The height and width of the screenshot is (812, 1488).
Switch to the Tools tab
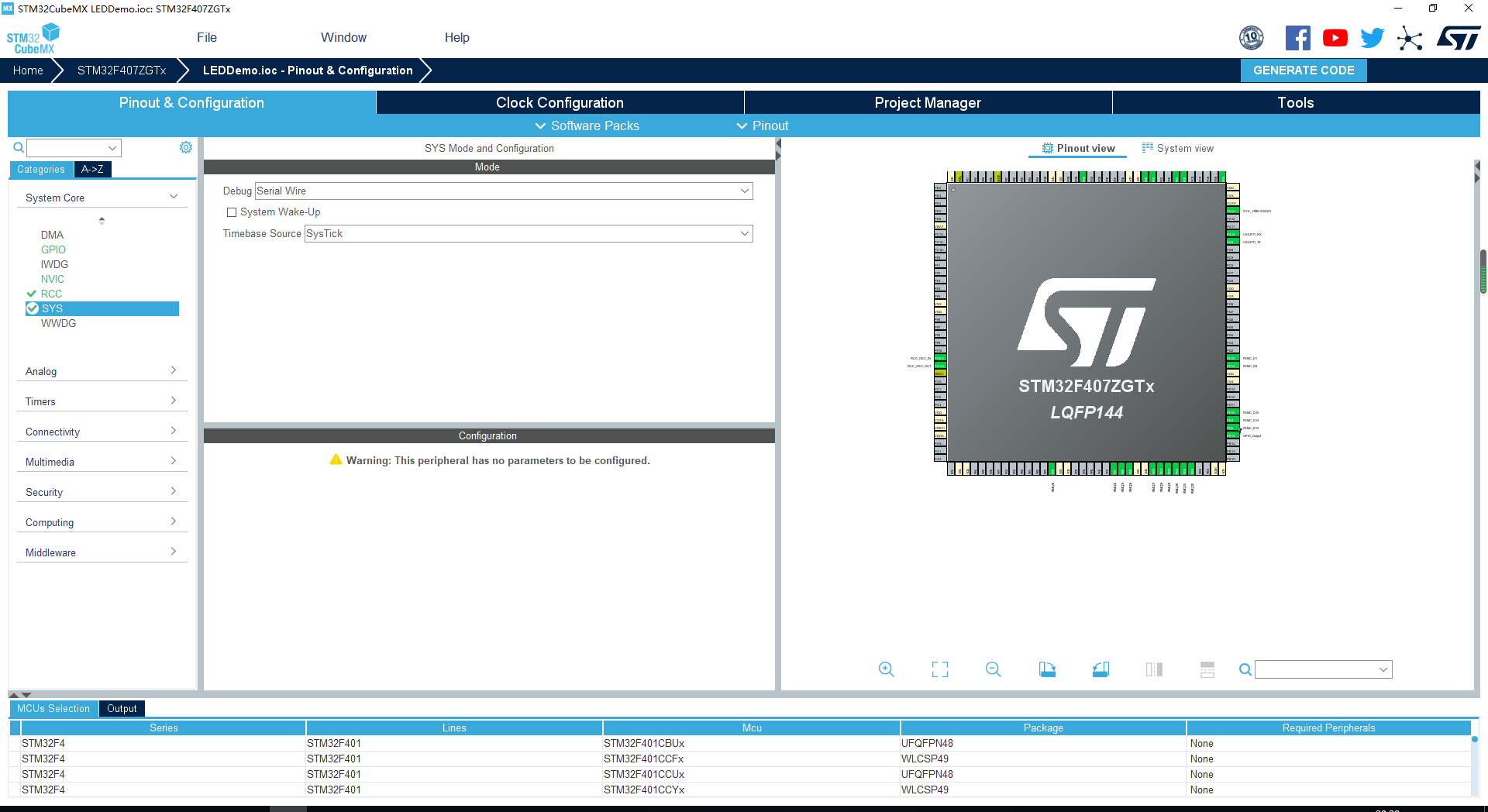coord(1296,102)
